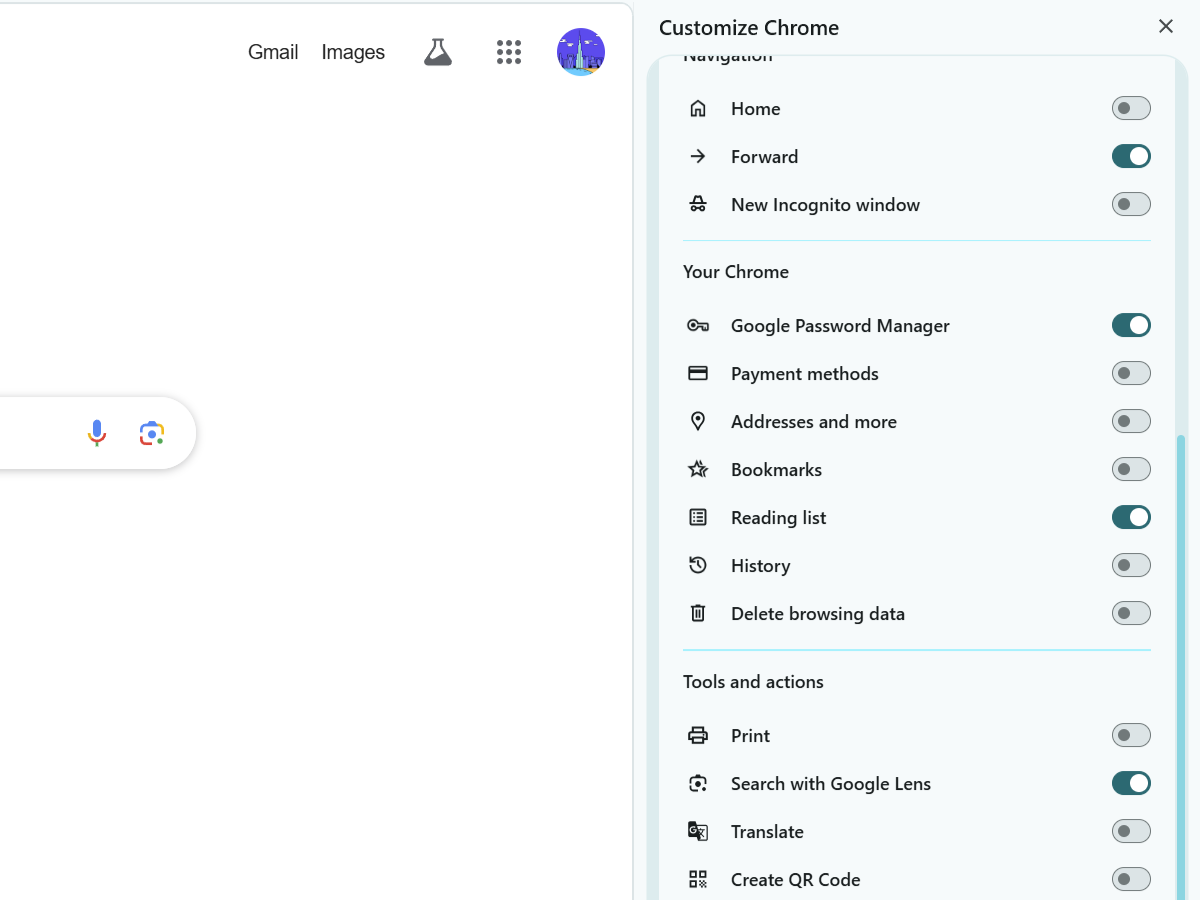Screen dimensions: 1200x900
Task: Click the Create QR Code icon
Action: point(698,880)
